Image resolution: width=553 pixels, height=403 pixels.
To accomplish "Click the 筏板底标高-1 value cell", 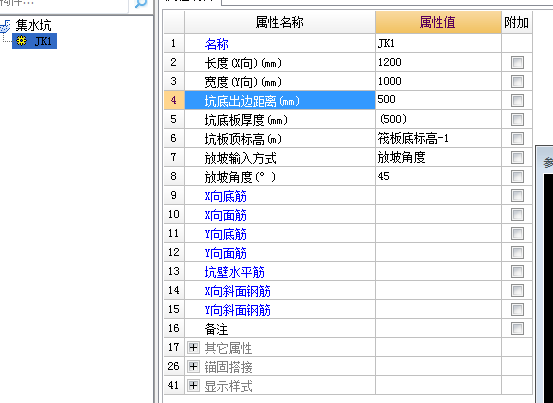I will coord(438,139).
